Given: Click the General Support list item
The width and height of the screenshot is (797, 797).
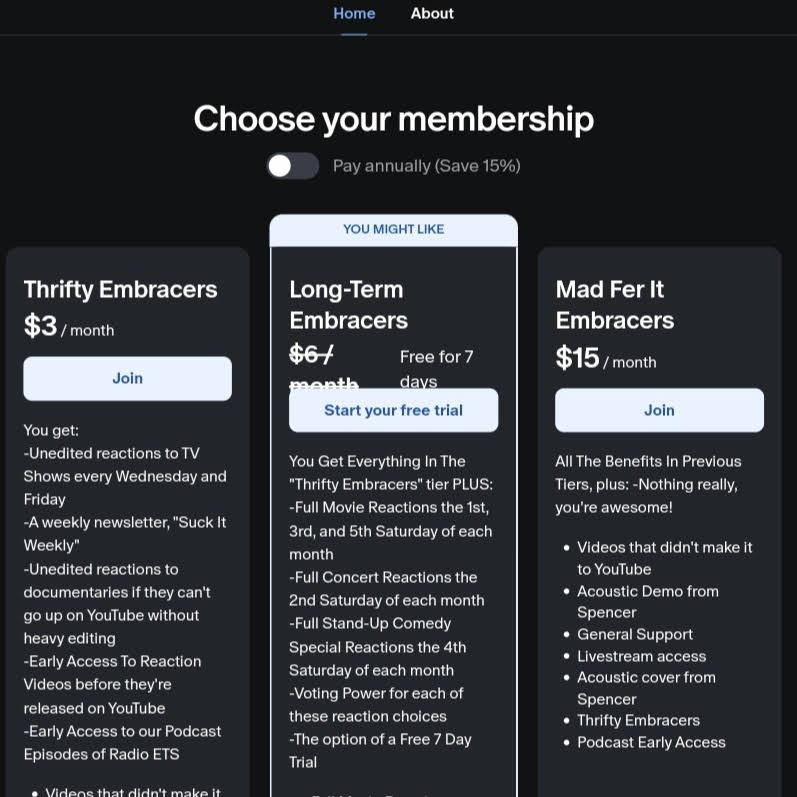Looking at the screenshot, I should (x=634, y=634).
